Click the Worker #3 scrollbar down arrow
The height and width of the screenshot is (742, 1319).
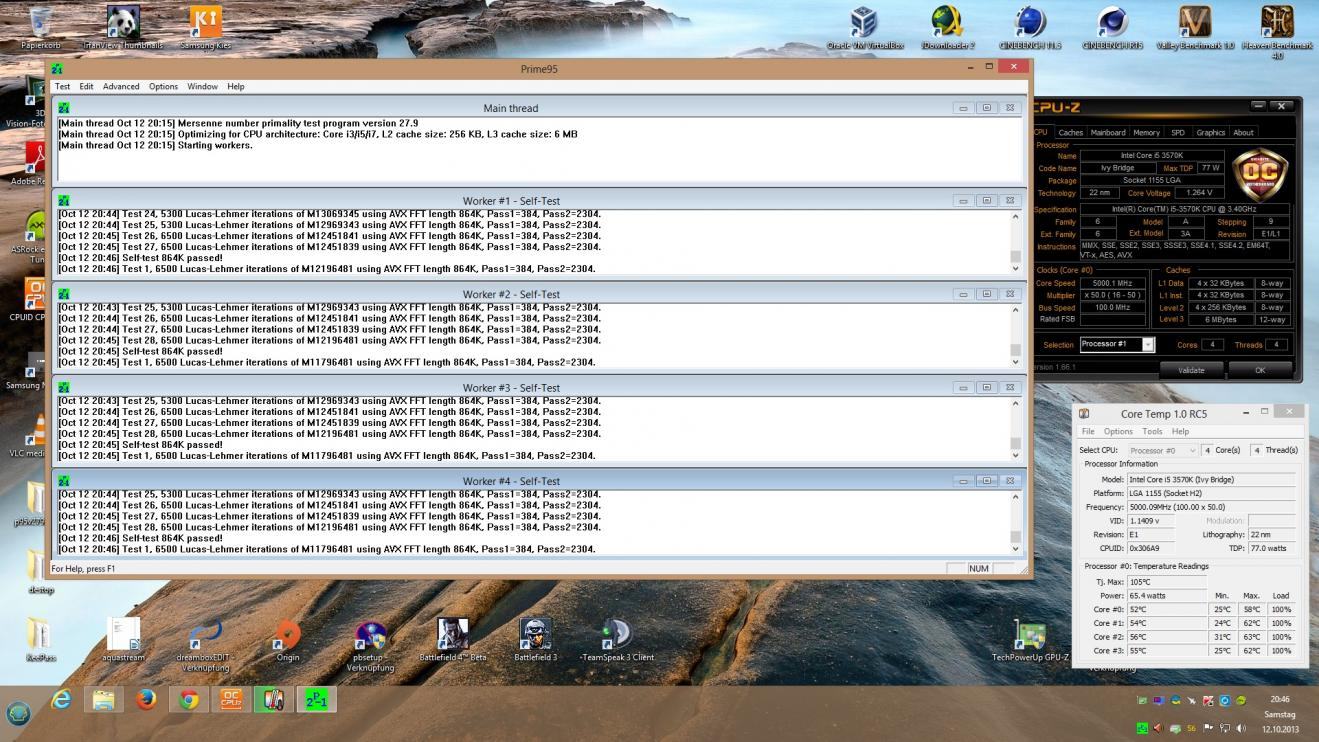coord(1016,455)
